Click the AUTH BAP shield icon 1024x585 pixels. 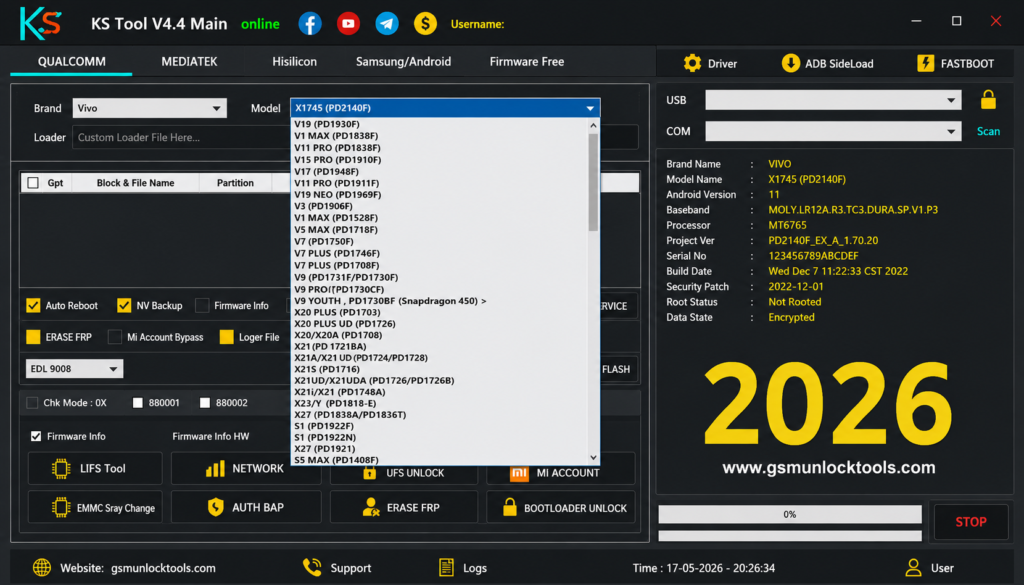216,507
